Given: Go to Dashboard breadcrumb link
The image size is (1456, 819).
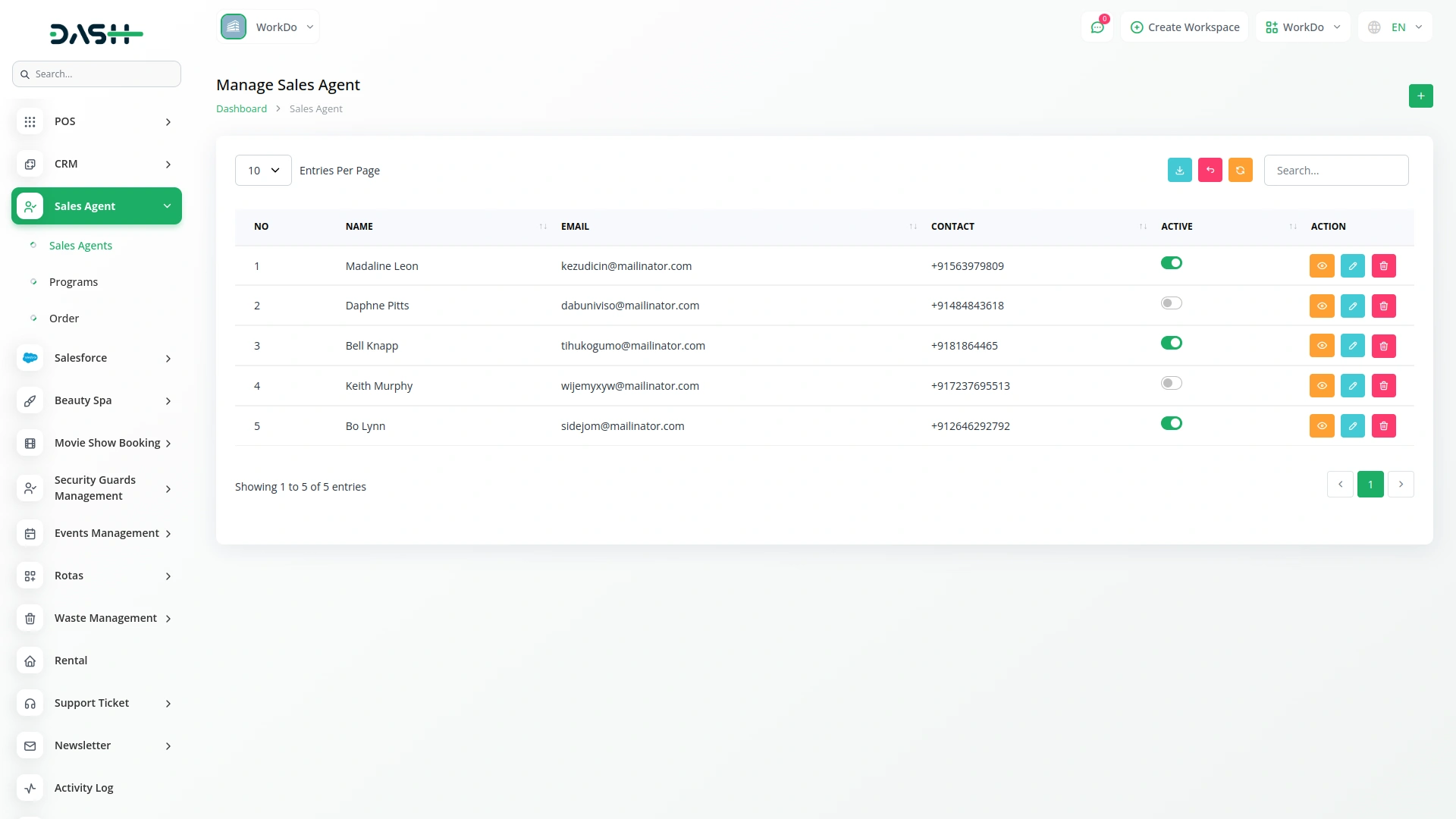Looking at the screenshot, I should pos(241,109).
